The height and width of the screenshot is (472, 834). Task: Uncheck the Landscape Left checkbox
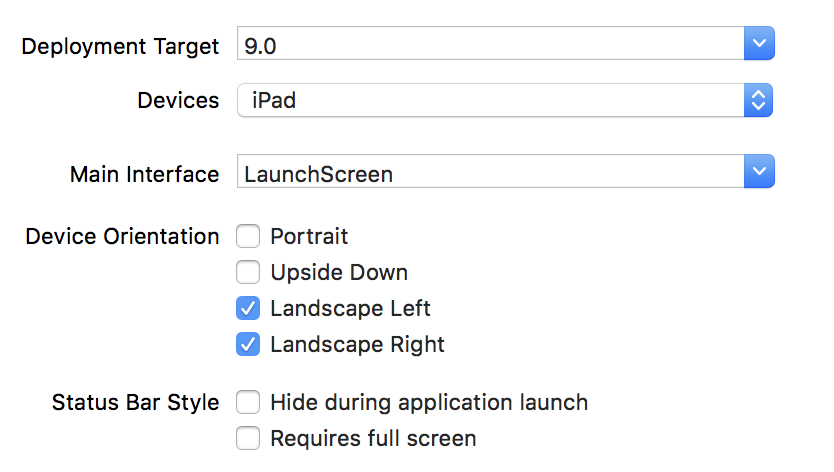[248, 308]
